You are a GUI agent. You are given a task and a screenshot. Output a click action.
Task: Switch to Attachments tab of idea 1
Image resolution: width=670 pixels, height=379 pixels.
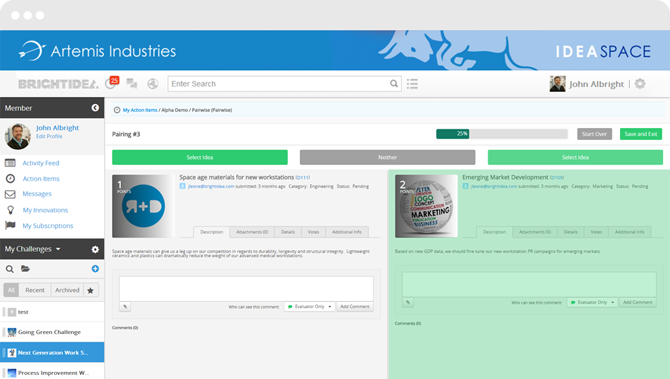pos(252,232)
